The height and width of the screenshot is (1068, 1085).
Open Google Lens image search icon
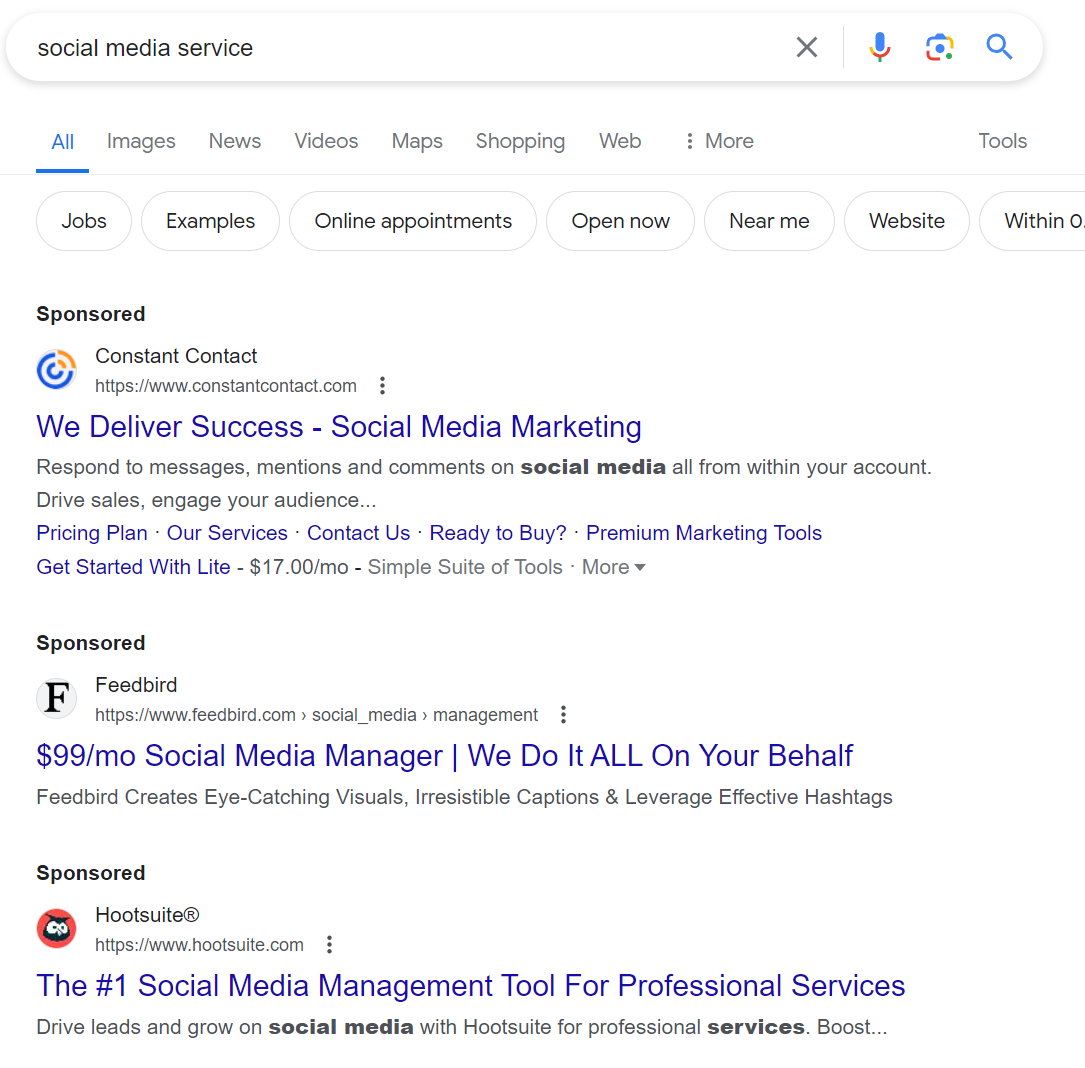pyautogui.click(x=939, y=47)
